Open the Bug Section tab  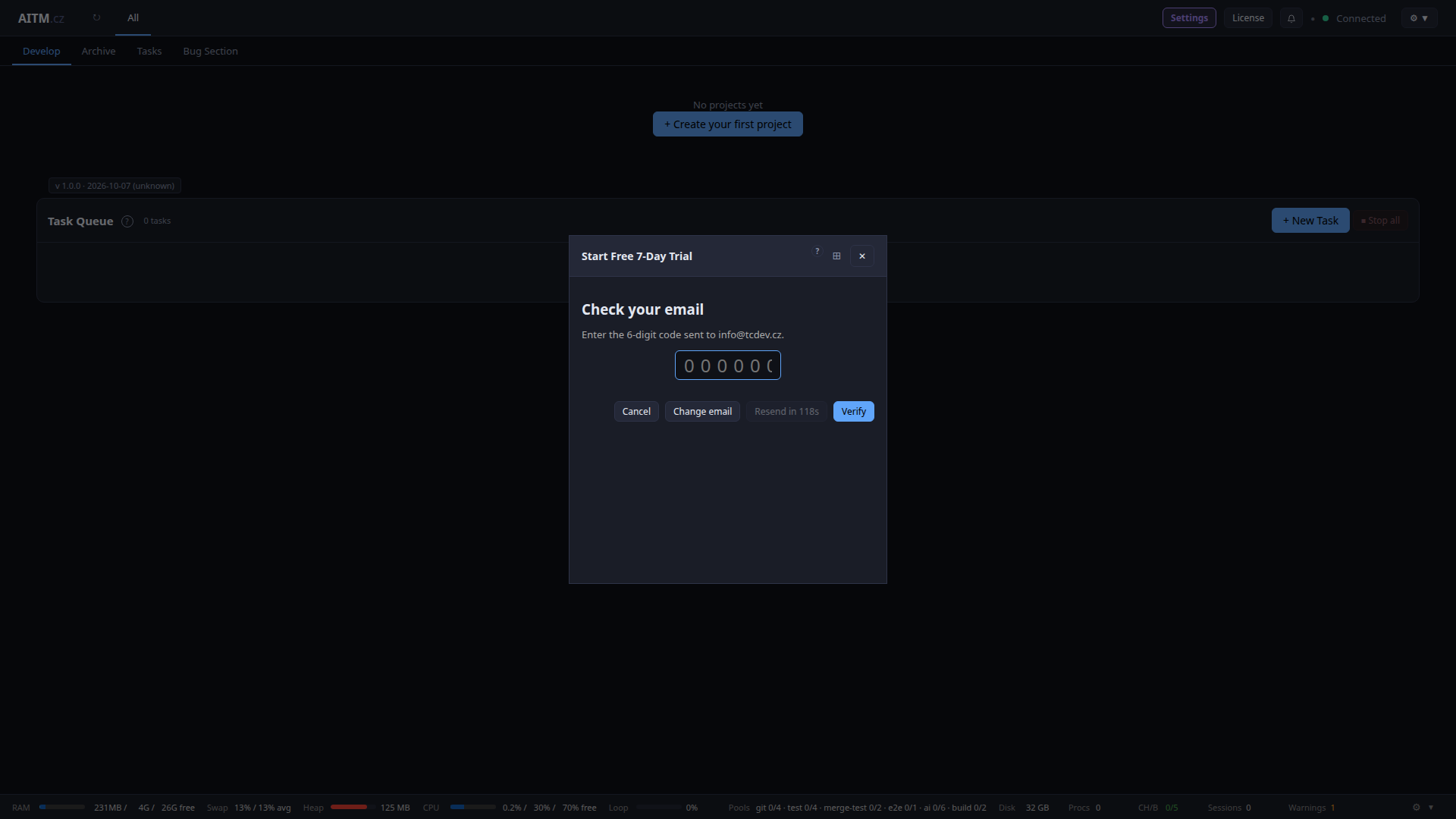211,52
